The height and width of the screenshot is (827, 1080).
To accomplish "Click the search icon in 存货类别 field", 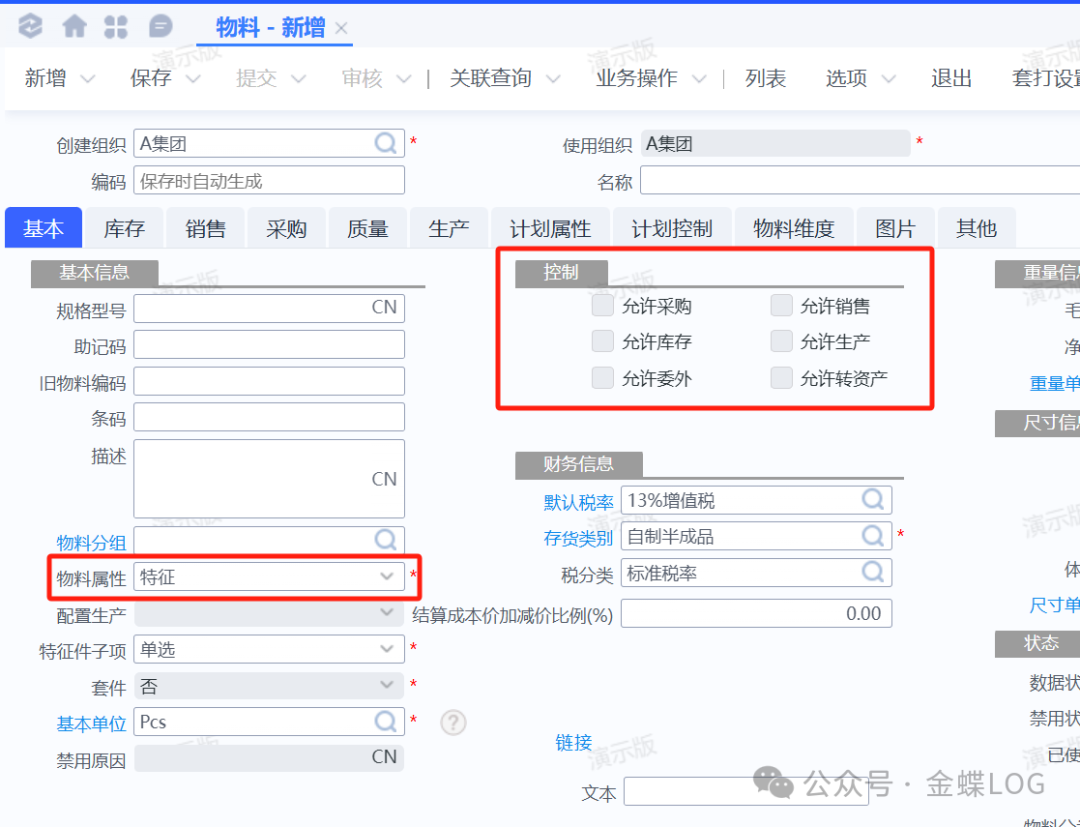I will (873, 536).
